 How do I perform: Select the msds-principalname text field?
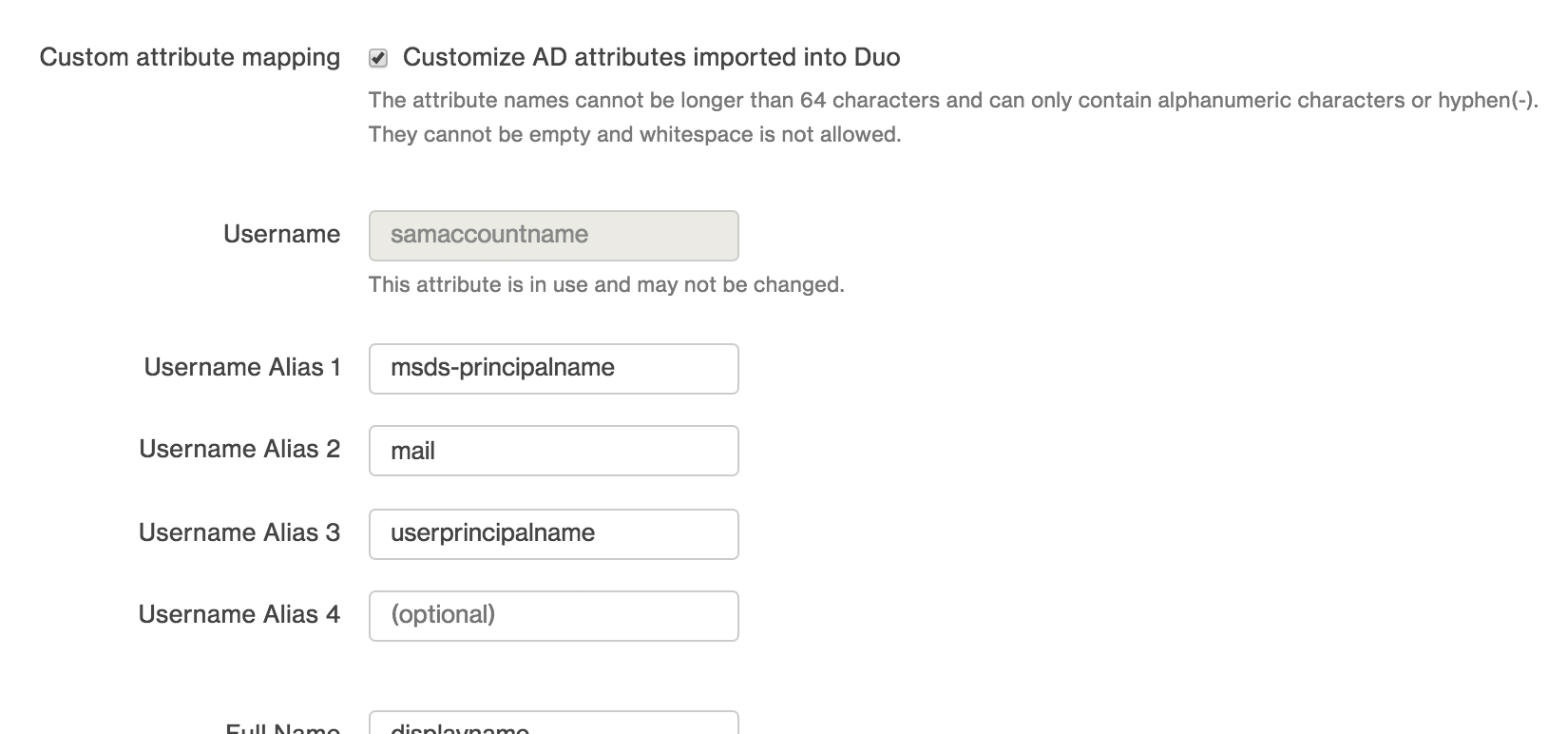(x=554, y=369)
